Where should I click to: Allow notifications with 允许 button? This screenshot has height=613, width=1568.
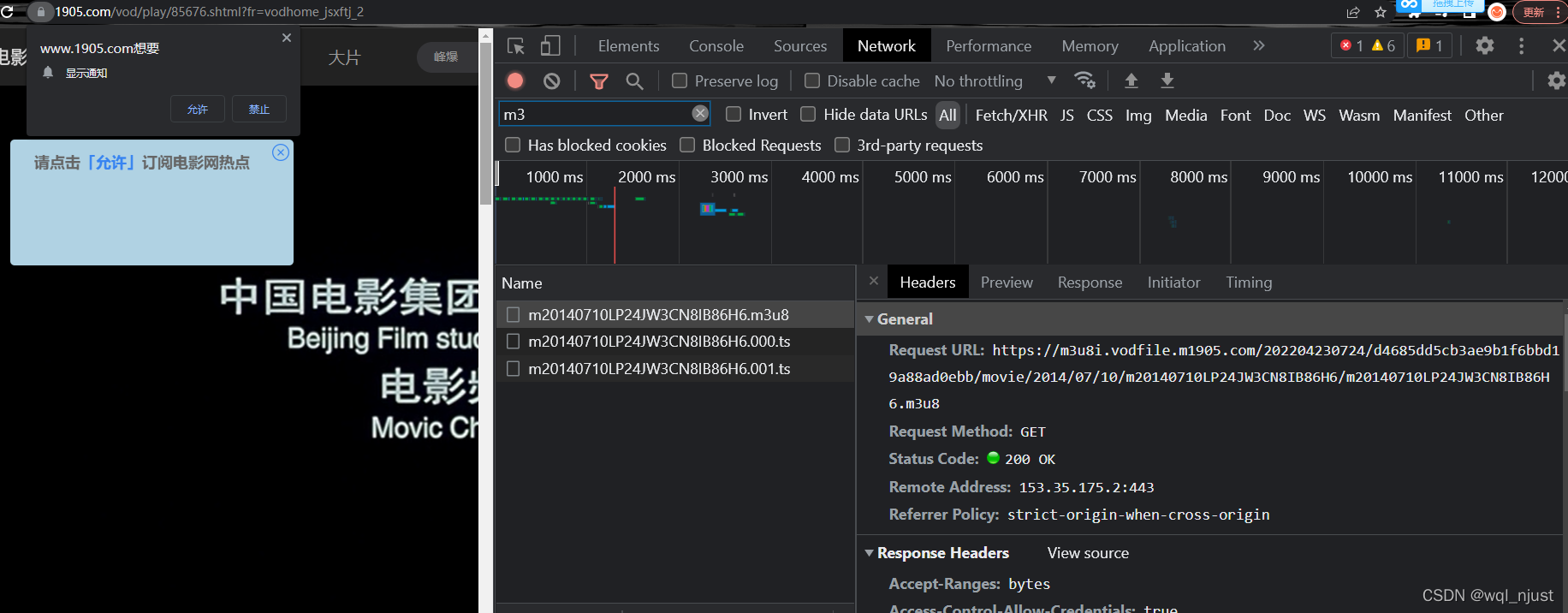point(198,109)
